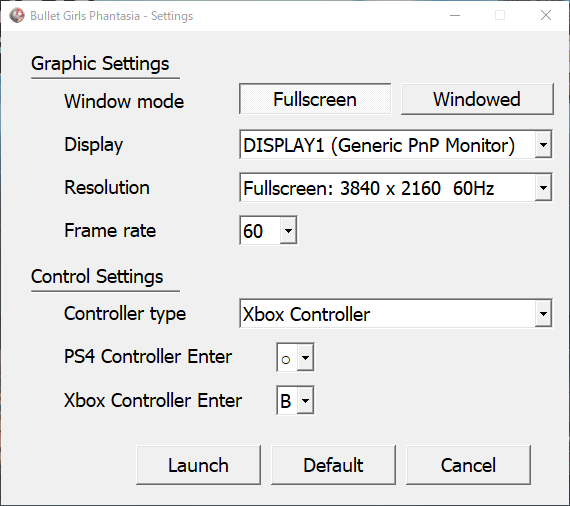Screen dimensions: 570x506
Task: Click the Bullet Girls Phantasia title bar icon
Action: pos(17,16)
